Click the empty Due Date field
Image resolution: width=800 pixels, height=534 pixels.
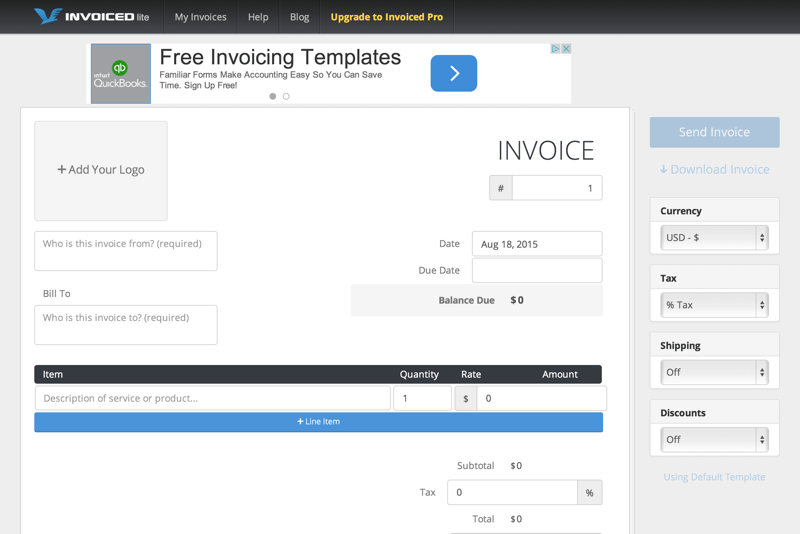point(537,270)
